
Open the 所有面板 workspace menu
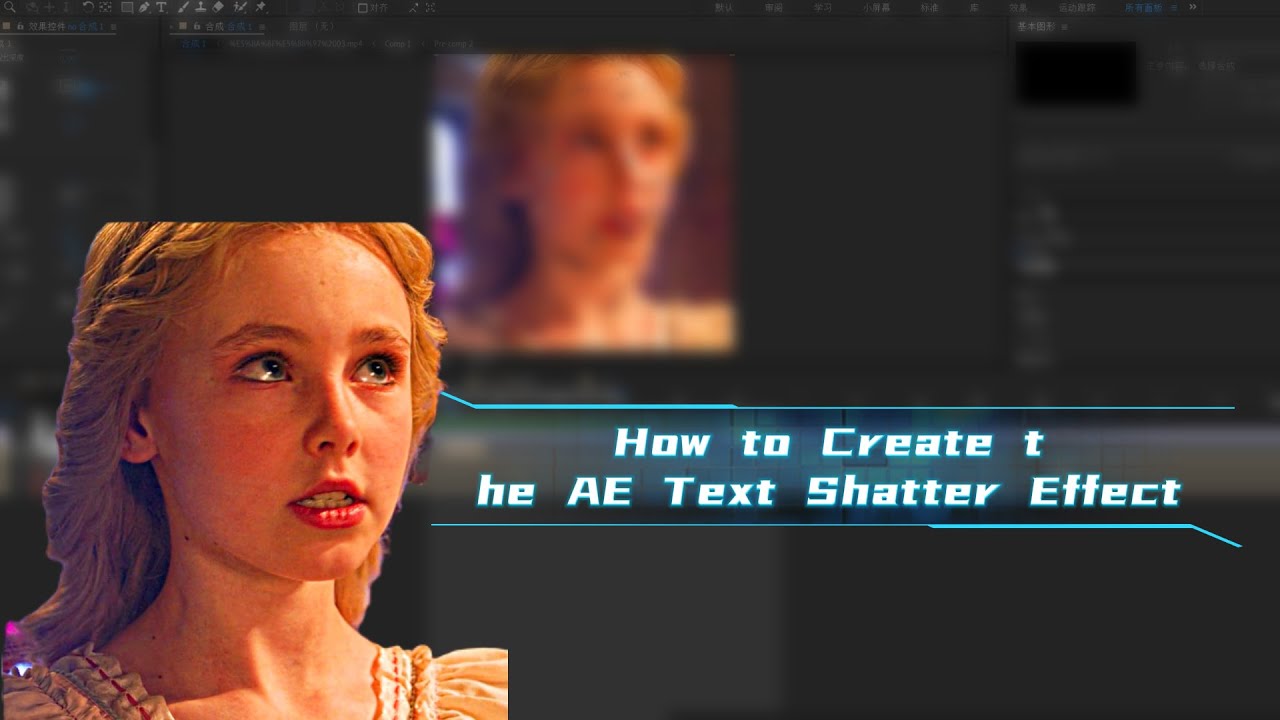point(1173,8)
